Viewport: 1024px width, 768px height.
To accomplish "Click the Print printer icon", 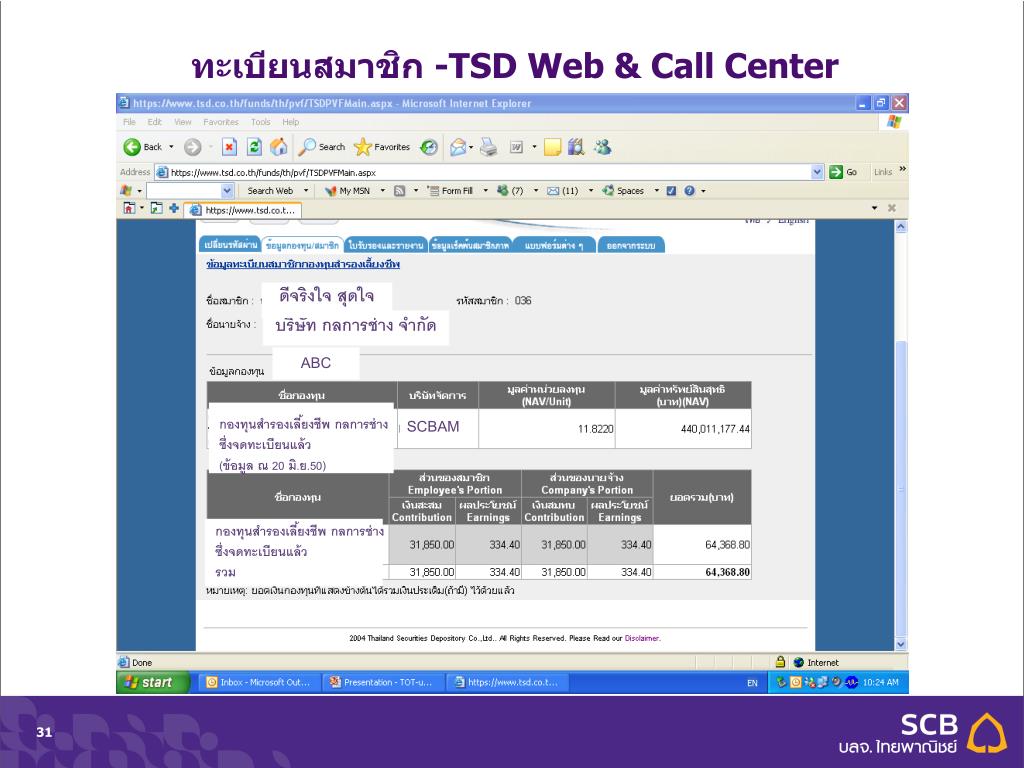I will pos(488,148).
